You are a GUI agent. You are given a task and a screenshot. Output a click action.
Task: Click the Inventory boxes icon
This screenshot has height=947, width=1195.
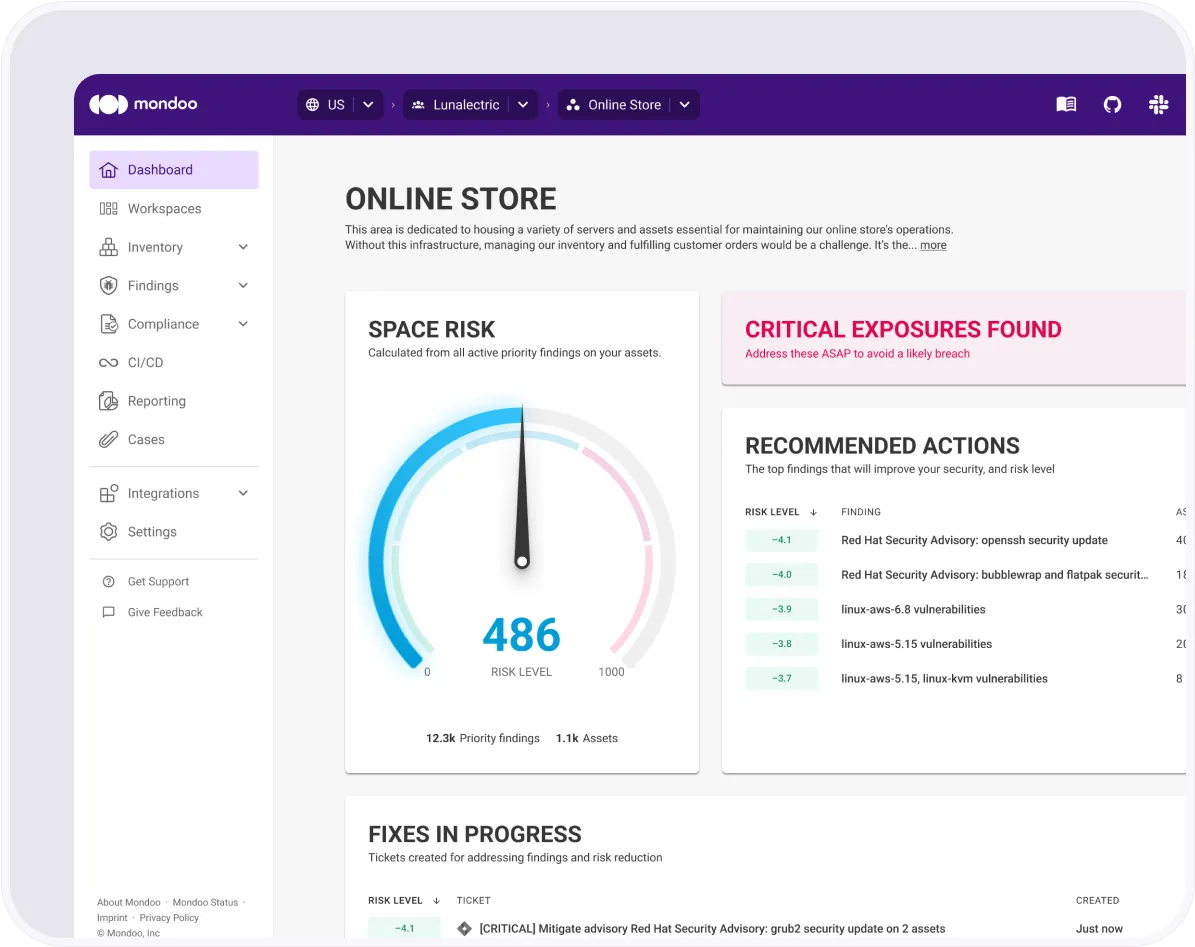(108, 247)
